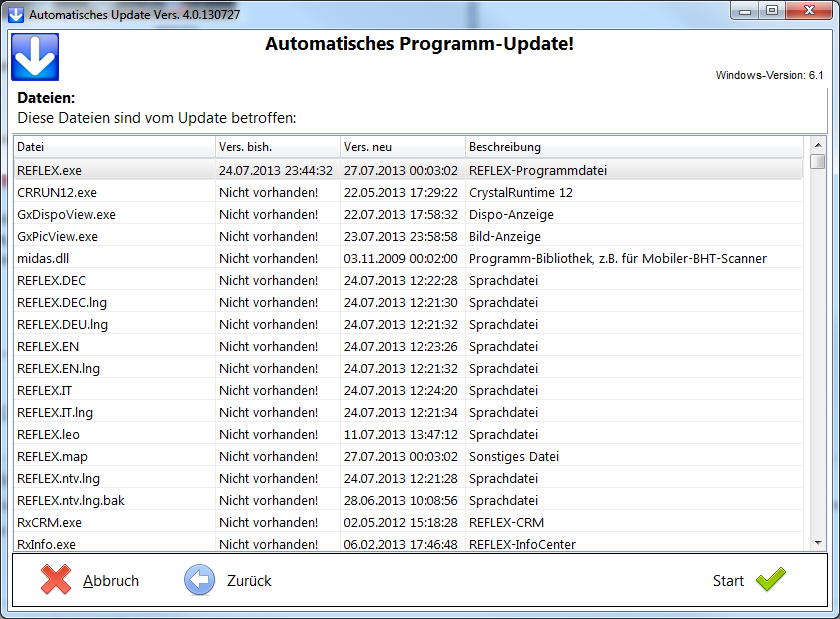840x619 pixels.
Task: Click the scrollbar down arrow
Action: click(x=818, y=543)
